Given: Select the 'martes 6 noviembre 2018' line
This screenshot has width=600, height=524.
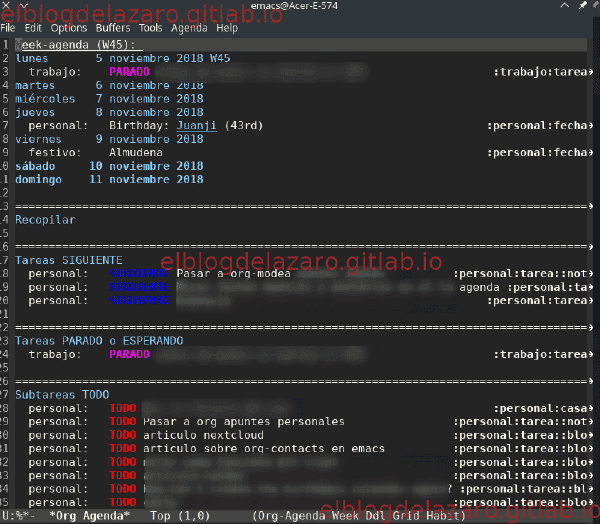Looking at the screenshot, I should 109,85.
